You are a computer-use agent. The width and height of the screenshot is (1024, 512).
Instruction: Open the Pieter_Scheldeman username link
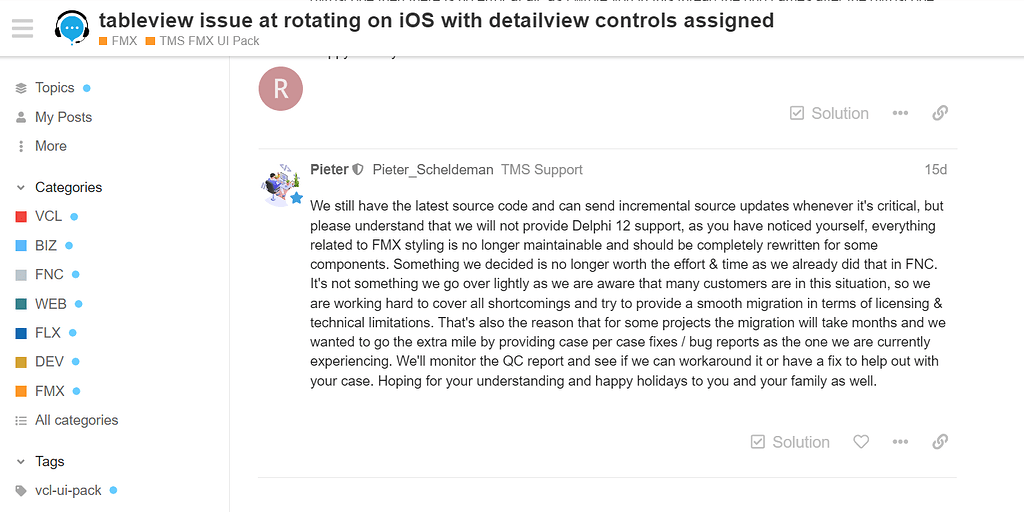tap(433, 170)
